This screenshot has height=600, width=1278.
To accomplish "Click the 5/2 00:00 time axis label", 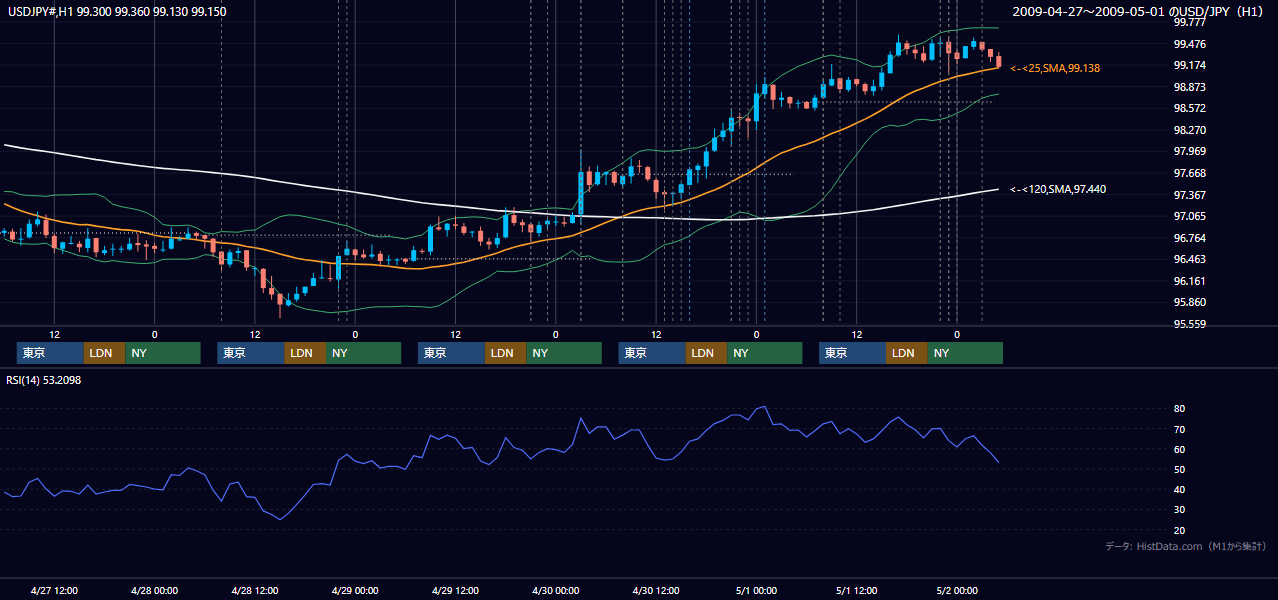I will tap(957, 591).
